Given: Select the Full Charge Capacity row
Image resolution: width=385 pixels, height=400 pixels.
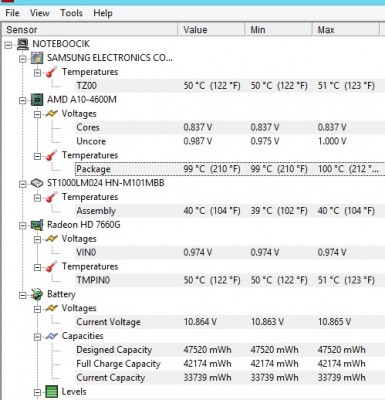Looking at the screenshot, I should (230, 364).
